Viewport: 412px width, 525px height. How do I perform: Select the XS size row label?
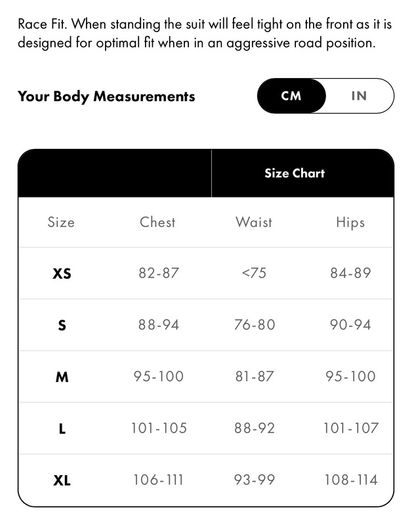[62, 274]
